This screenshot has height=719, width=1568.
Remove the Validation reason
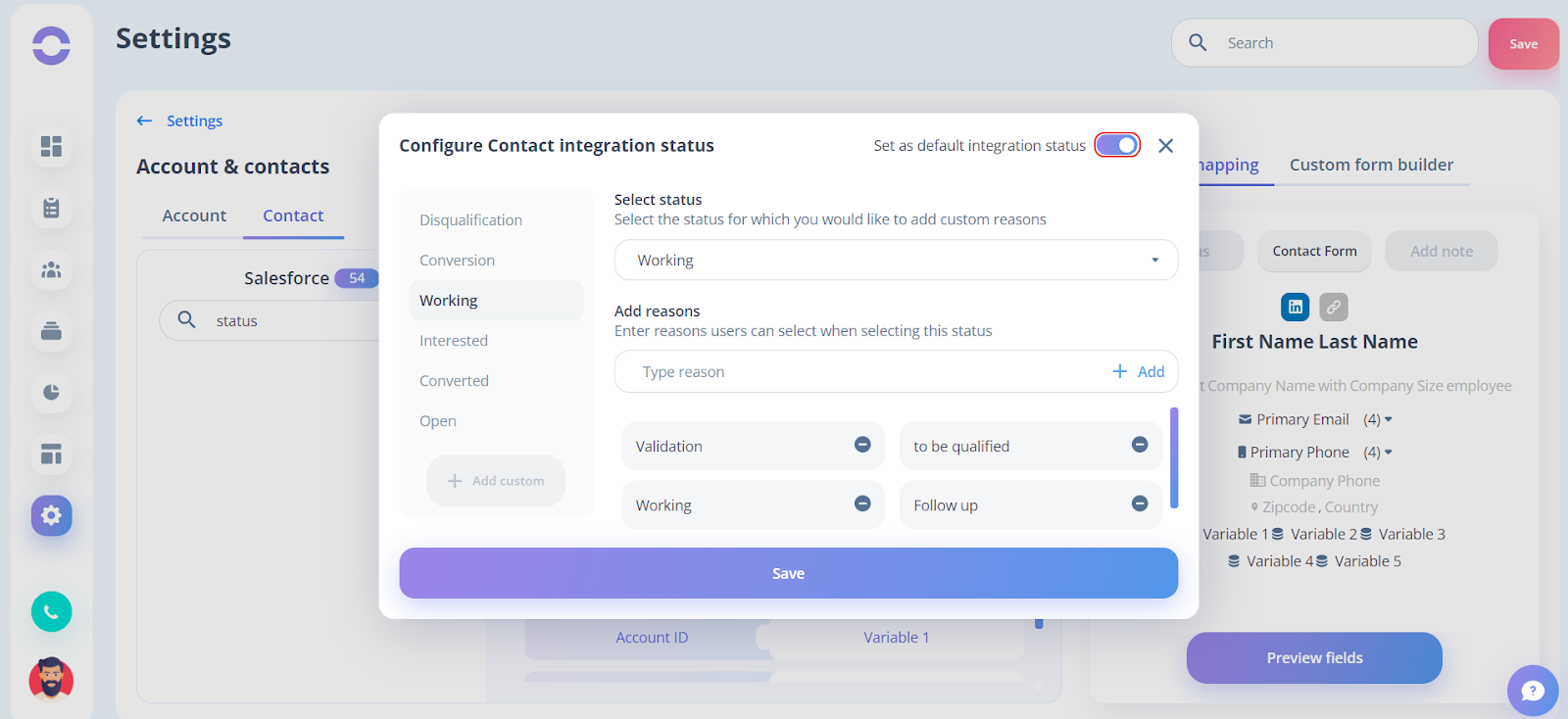(862, 445)
